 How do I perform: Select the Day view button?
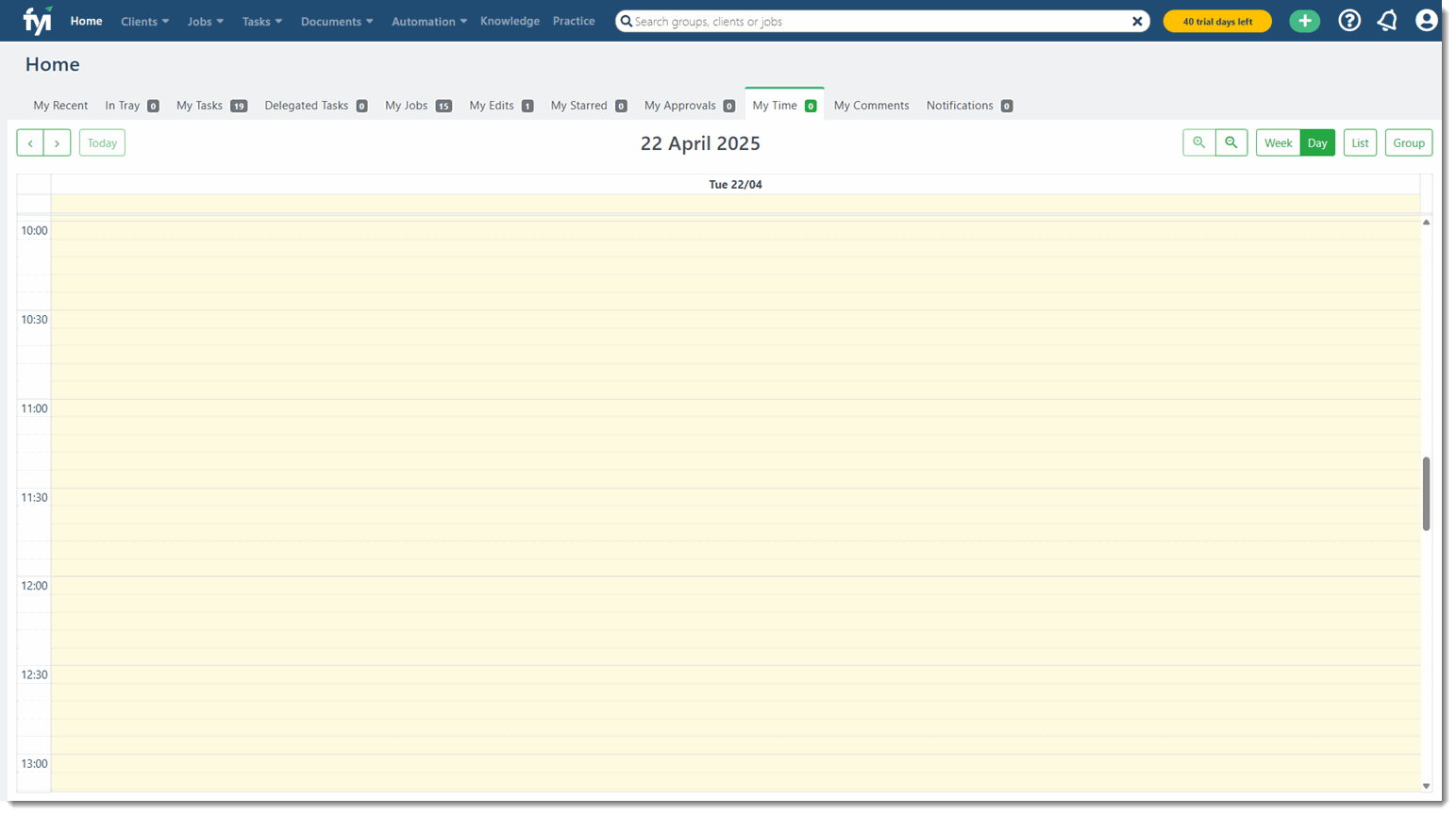(x=1317, y=143)
